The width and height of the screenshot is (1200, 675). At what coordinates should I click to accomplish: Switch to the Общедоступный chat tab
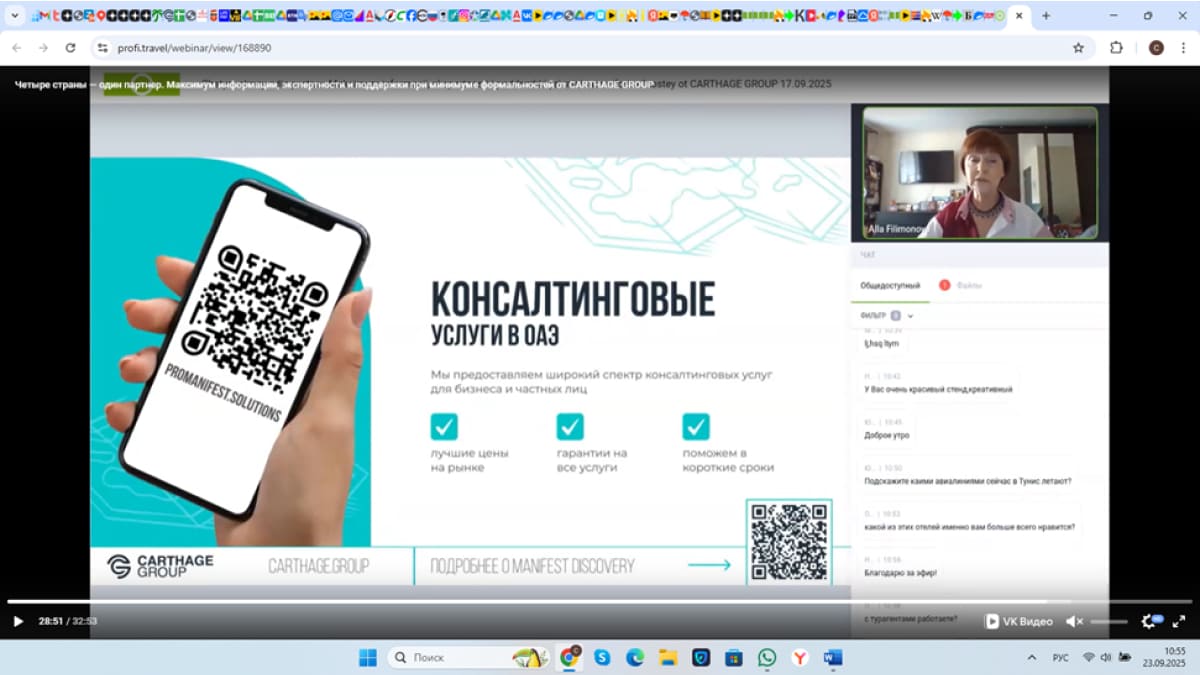(x=890, y=286)
